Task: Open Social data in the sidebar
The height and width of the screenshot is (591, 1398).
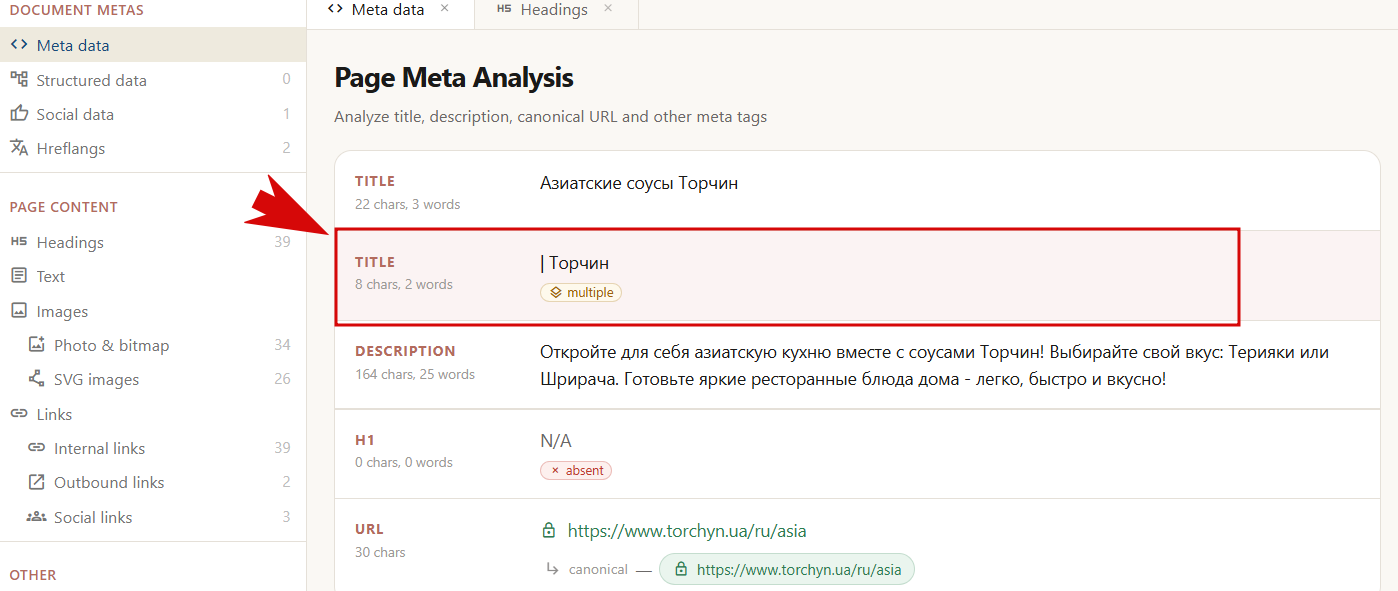Action: (153, 114)
